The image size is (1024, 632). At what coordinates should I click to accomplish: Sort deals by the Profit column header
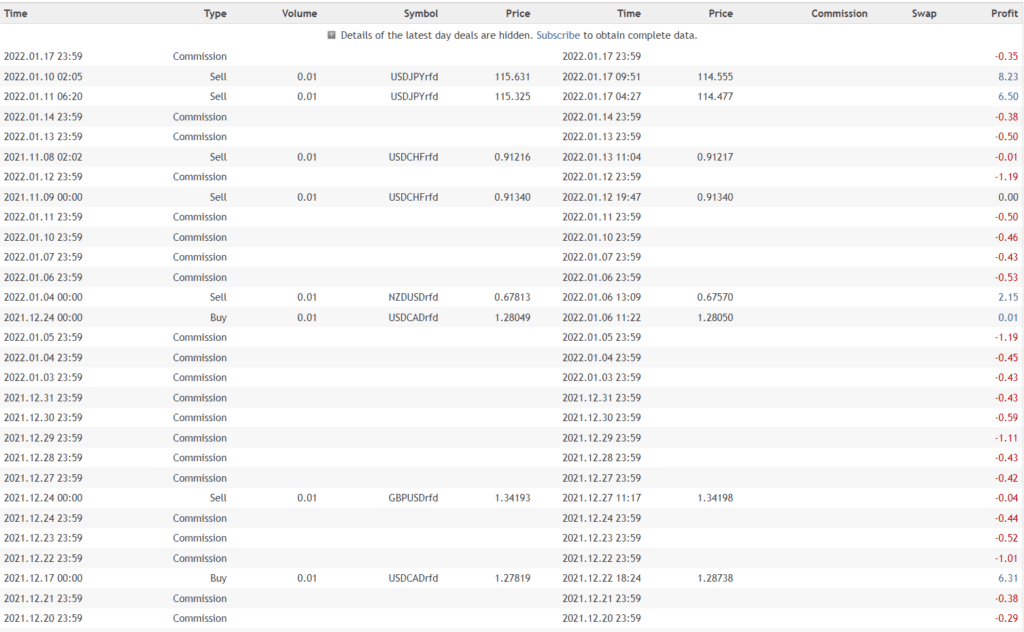[1004, 14]
